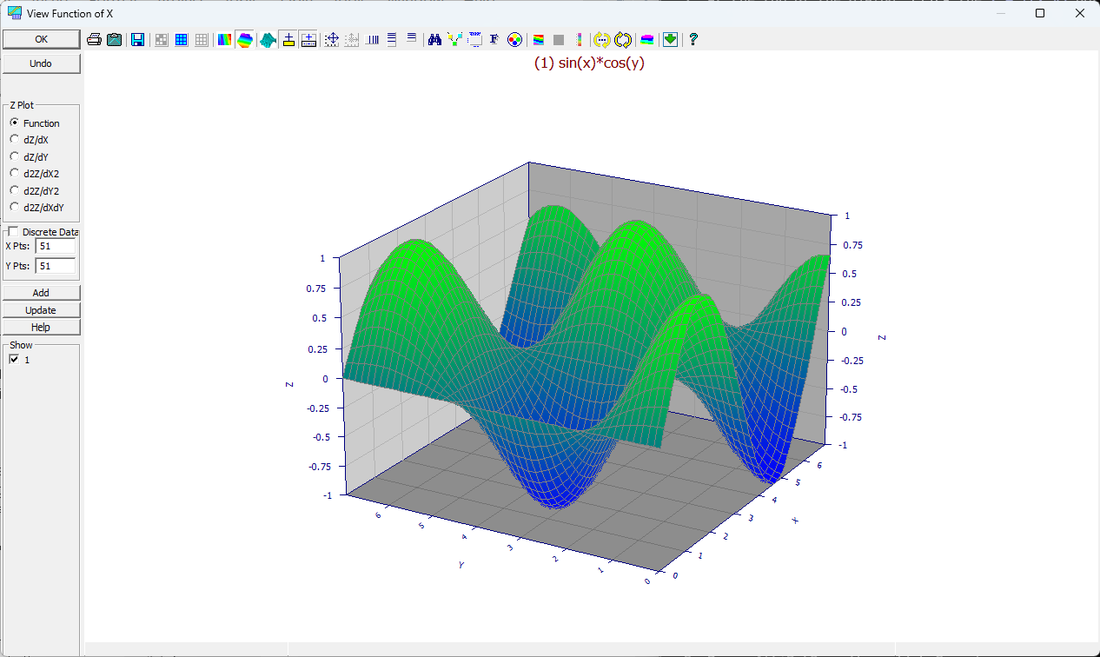Viewport: 1100px width, 657px height.
Task: Click the four-way arrows move icon
Action: [x=332, y=40]
